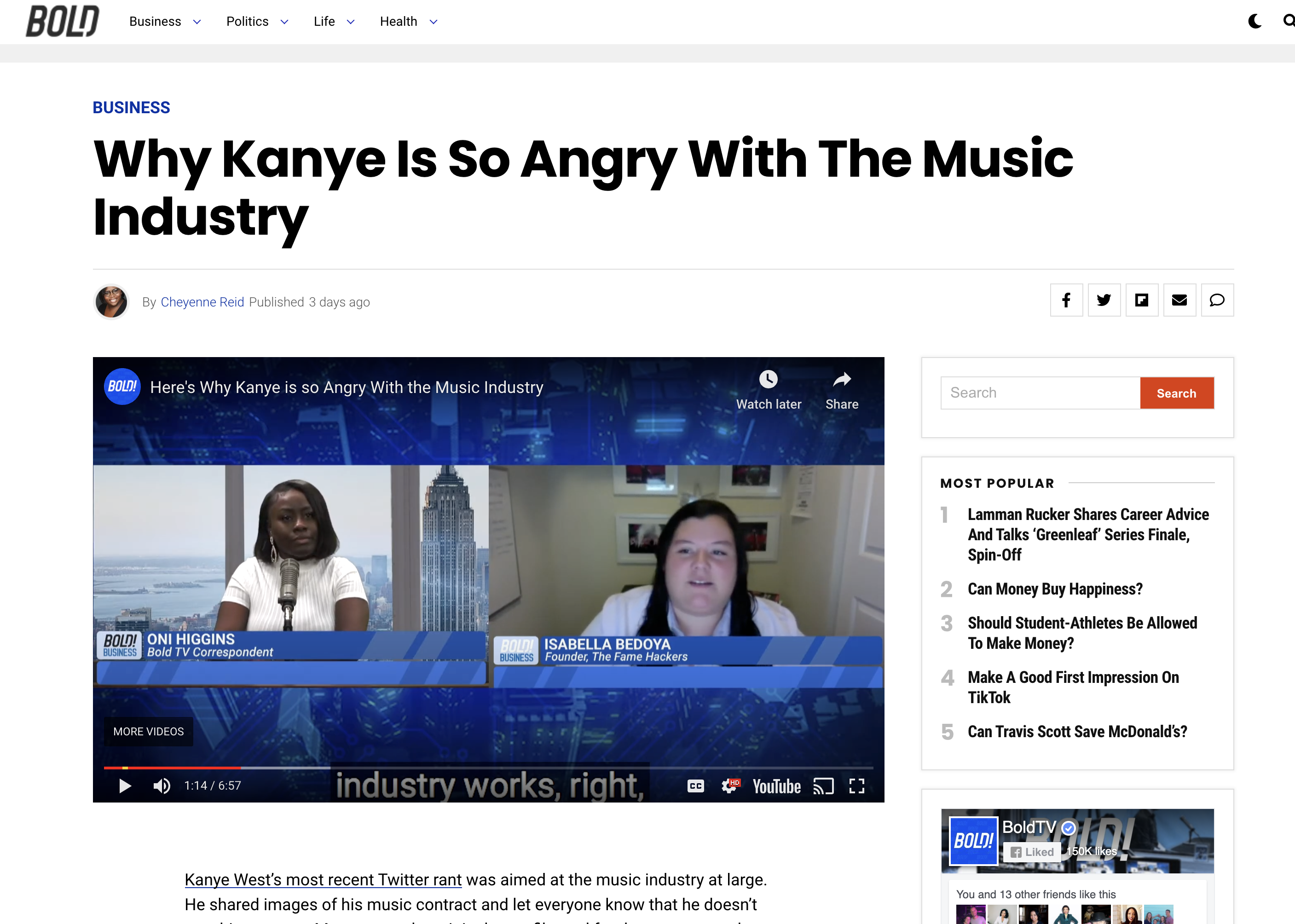Click the orange Search button
The height and width of the screenshot is (924, 1295).
pyautogui.click(x=1177, y=393)
